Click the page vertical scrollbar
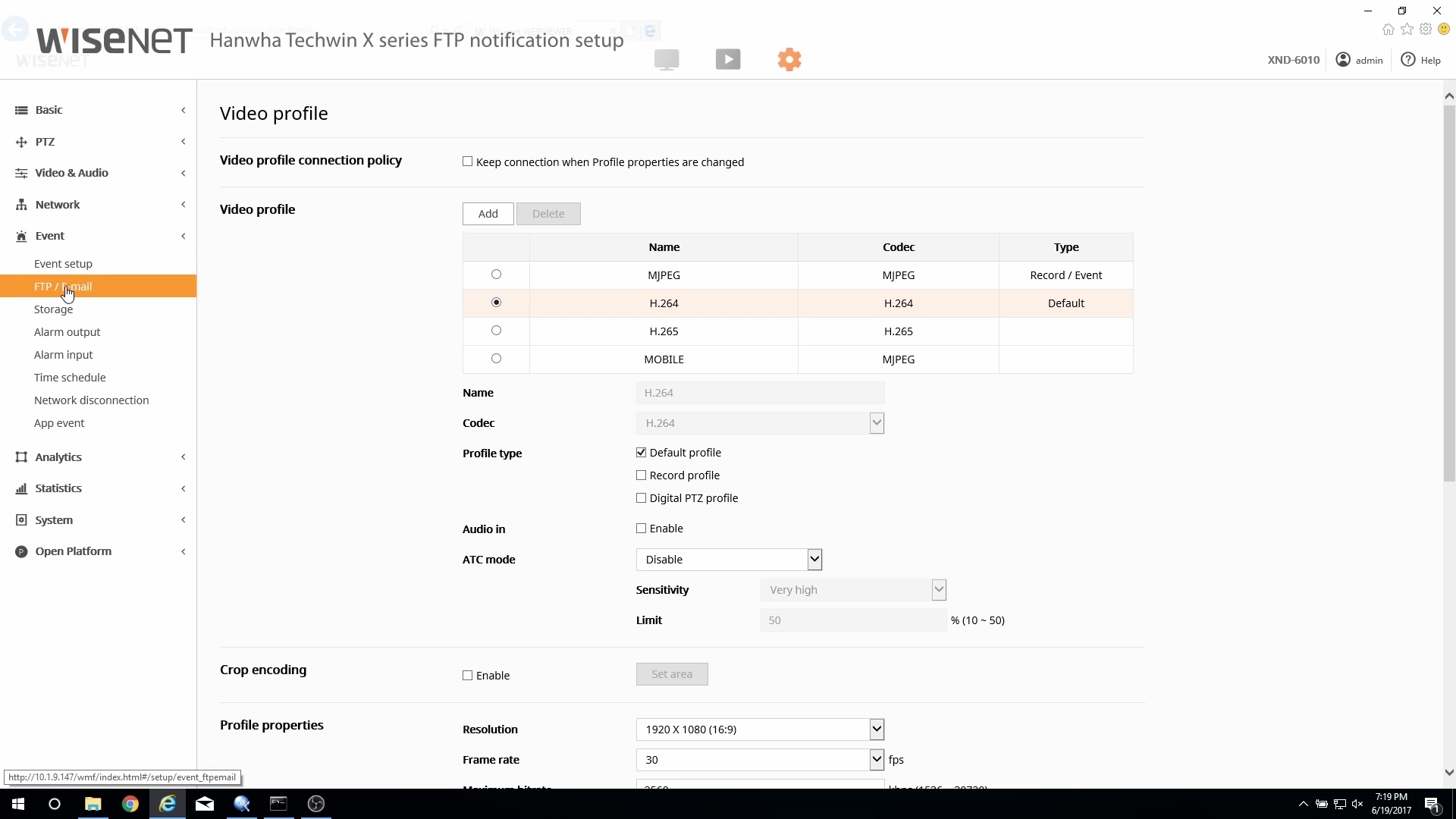Viewport: 1456px width, 819px height. click(1449, 293)
